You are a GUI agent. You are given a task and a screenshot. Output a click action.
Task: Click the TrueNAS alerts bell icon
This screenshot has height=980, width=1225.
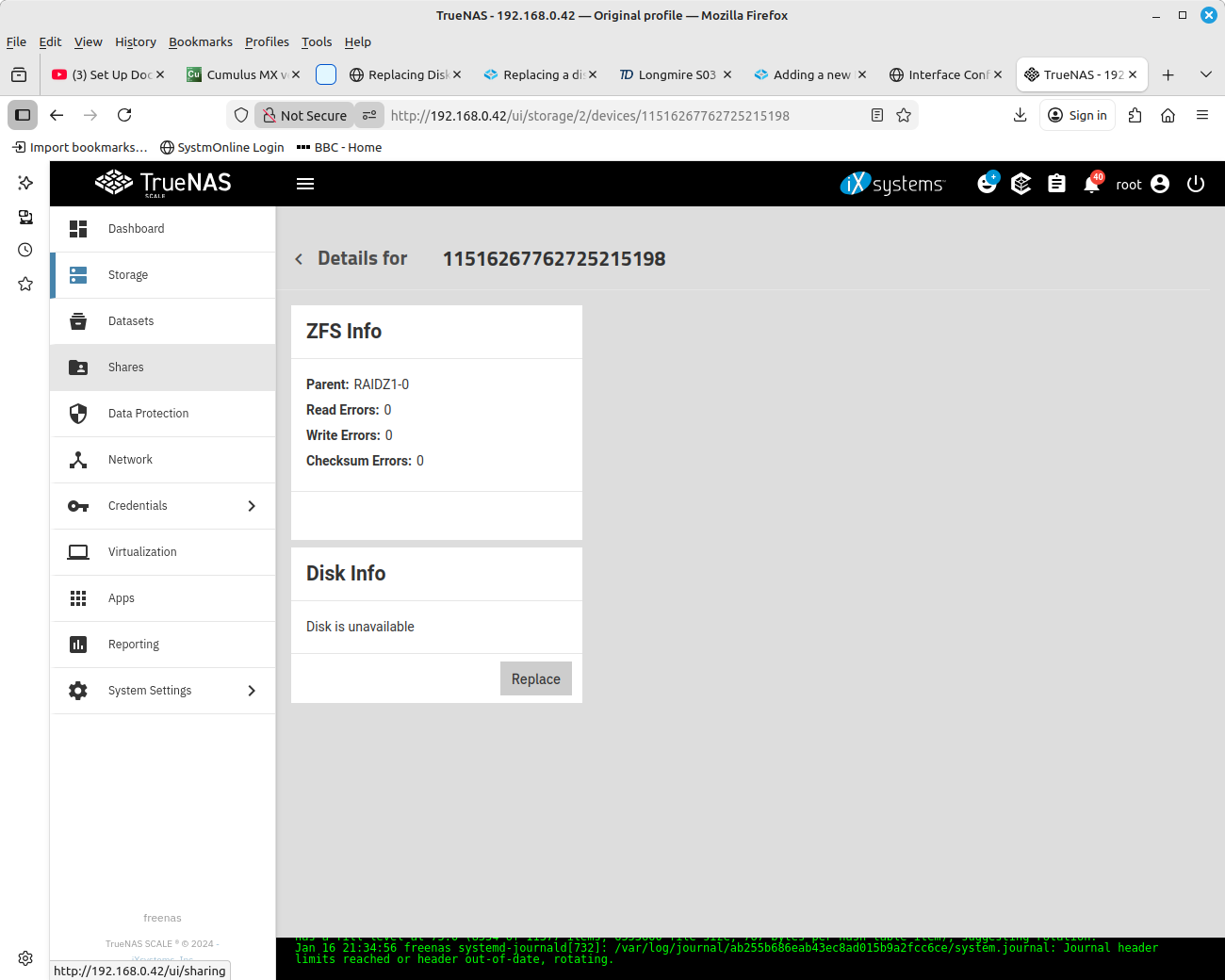[1091, 185]
